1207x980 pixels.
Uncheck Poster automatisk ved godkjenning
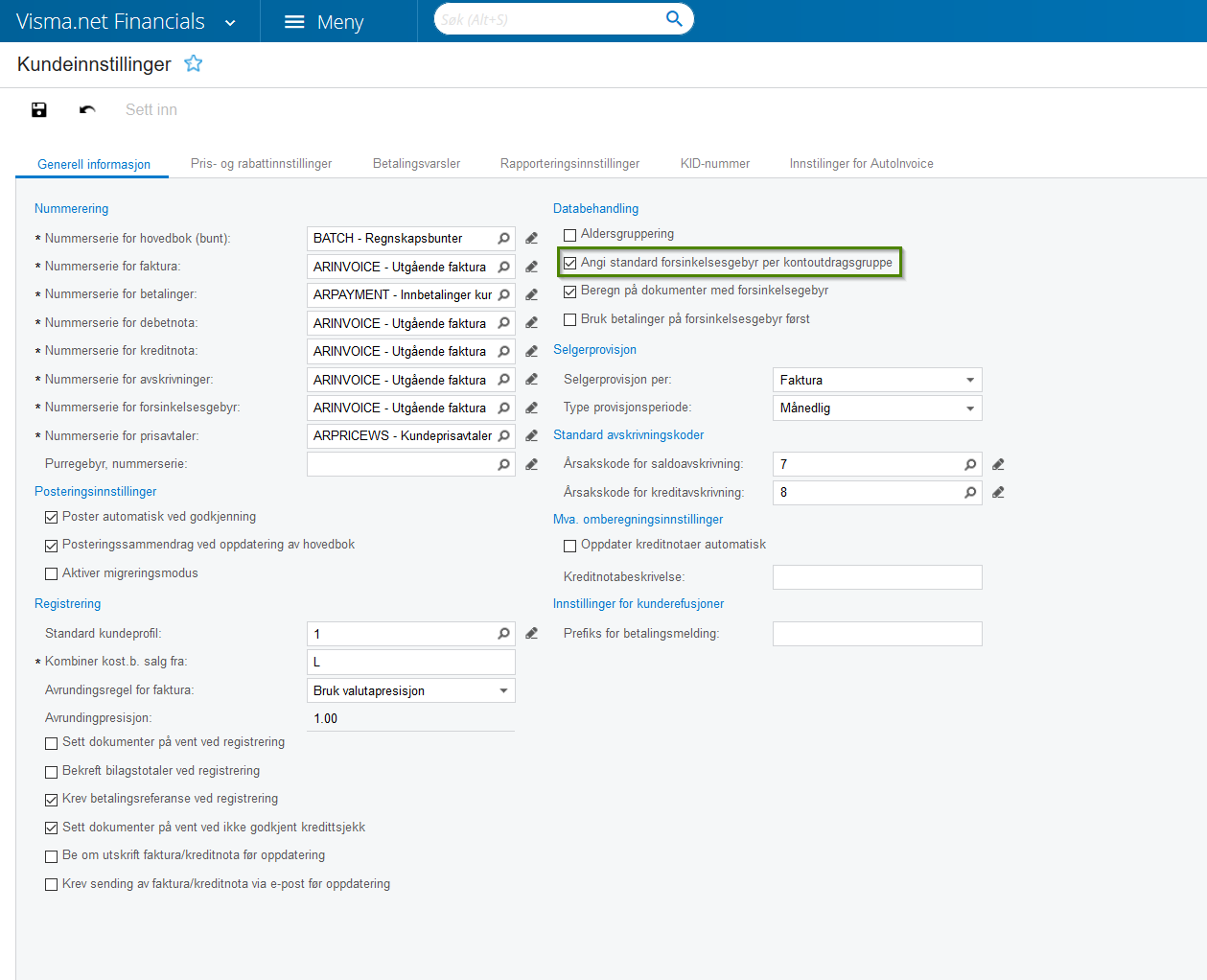point(52,518)
